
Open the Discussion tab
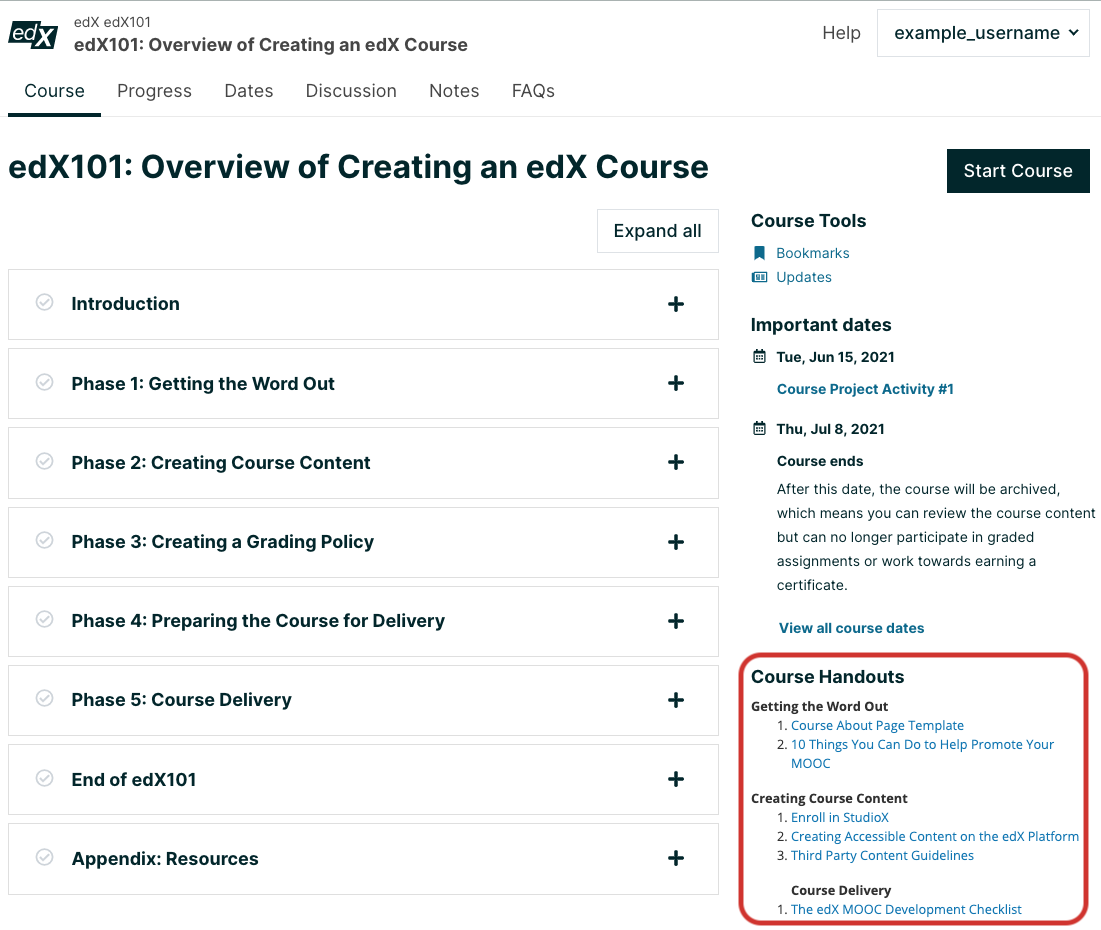351,91
